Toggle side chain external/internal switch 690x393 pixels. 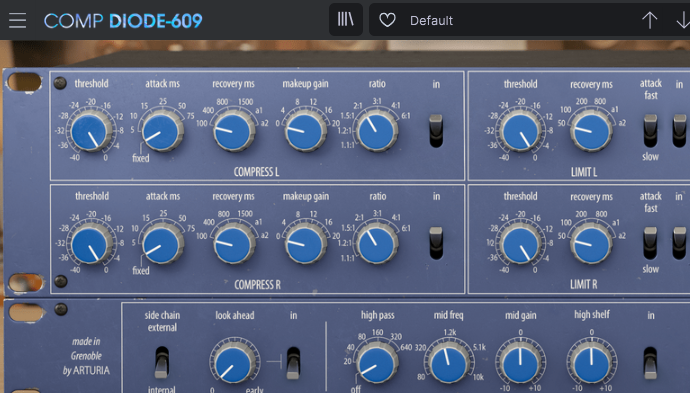tap(161, 363)
